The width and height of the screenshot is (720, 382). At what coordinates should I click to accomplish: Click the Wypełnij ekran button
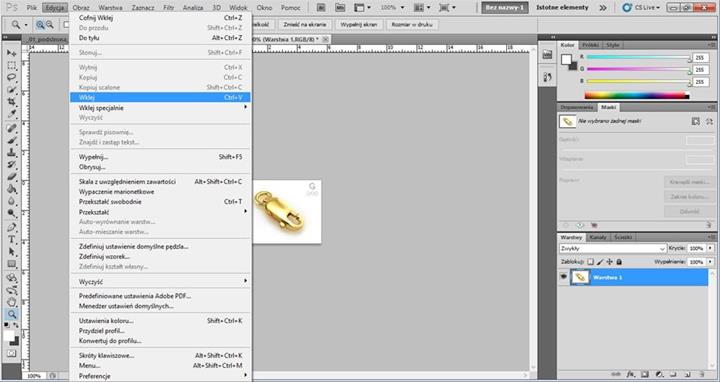click(x=359, y=25)
